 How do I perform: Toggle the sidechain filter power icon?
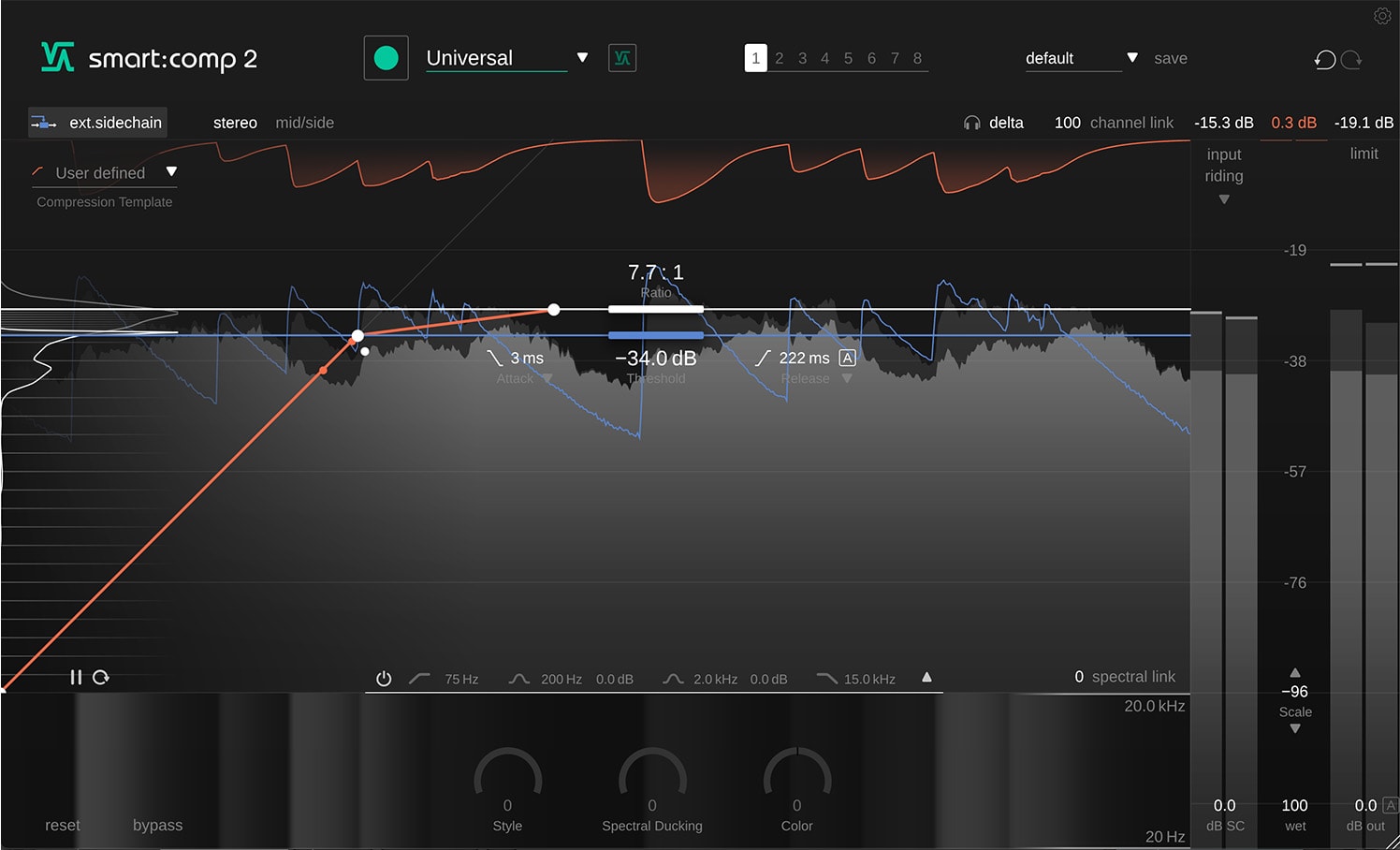(384, 679)
